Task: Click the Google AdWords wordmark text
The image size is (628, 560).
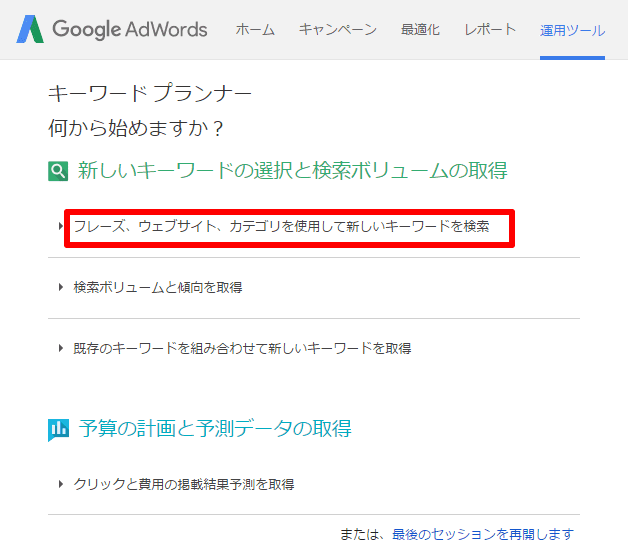Action: pyautogui.click(x=130, y=29)
